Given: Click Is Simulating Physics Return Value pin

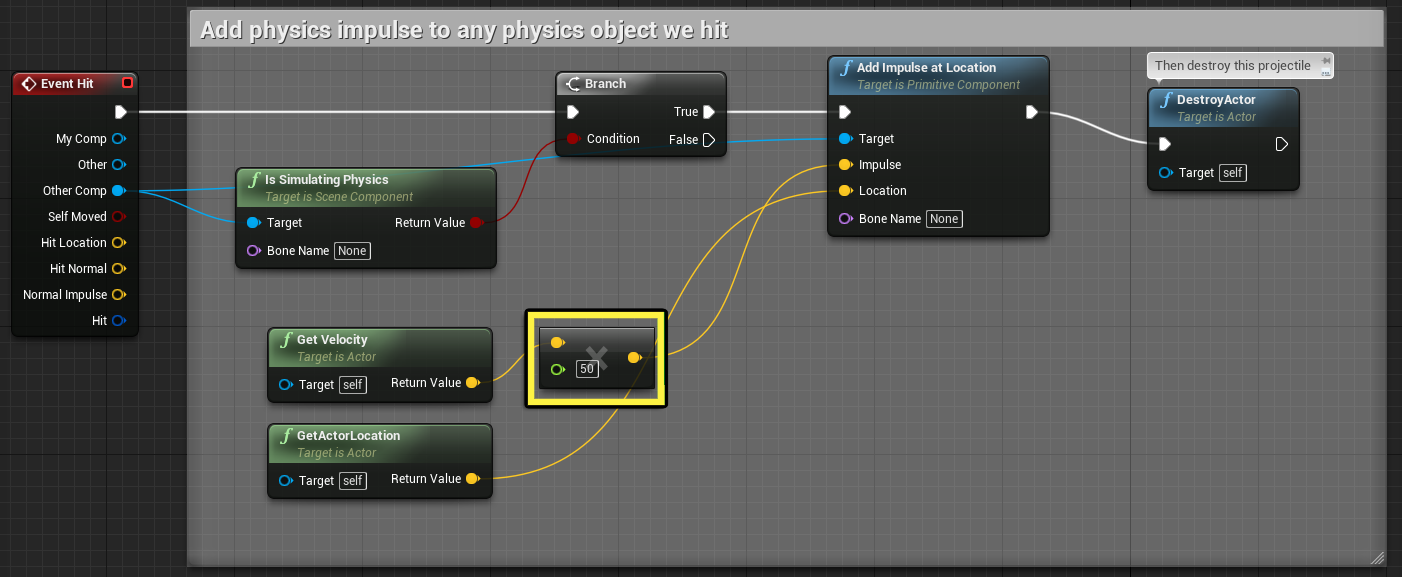Looking at the screenshot, I should click(476, 222).
